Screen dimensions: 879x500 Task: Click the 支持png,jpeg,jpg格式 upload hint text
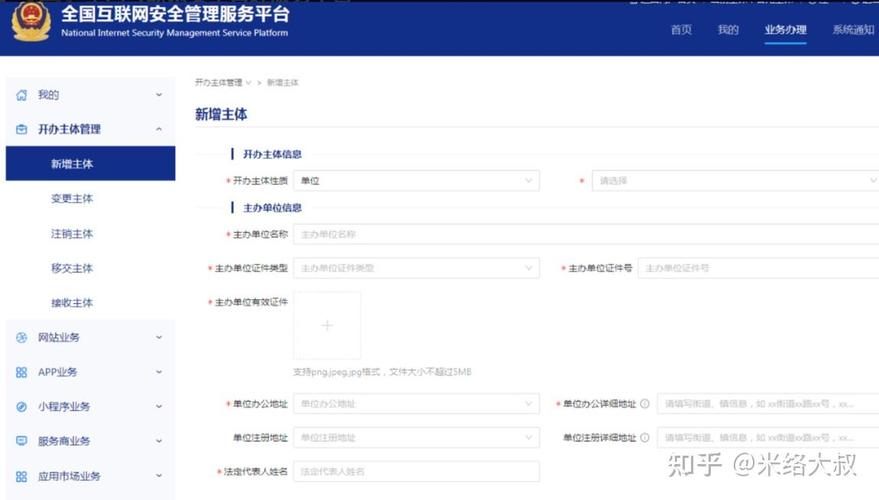click(x=382, y=372)
